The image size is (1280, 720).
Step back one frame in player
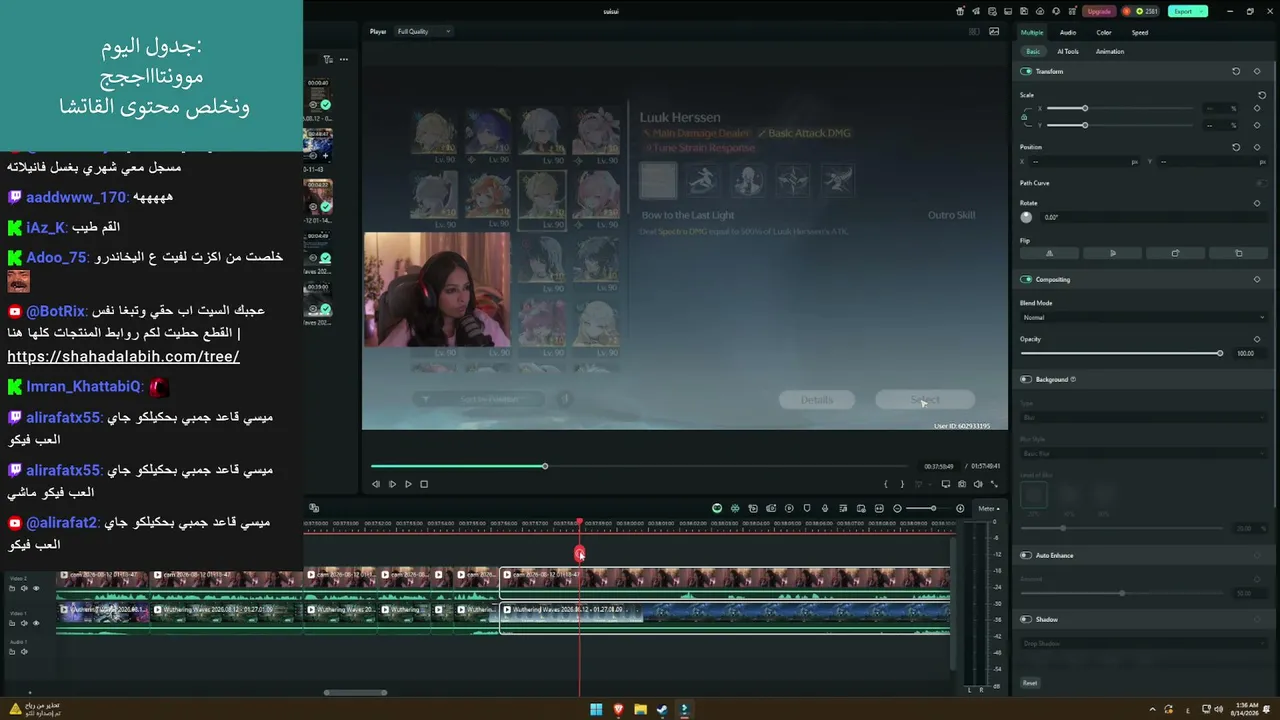tap(376, 484)
